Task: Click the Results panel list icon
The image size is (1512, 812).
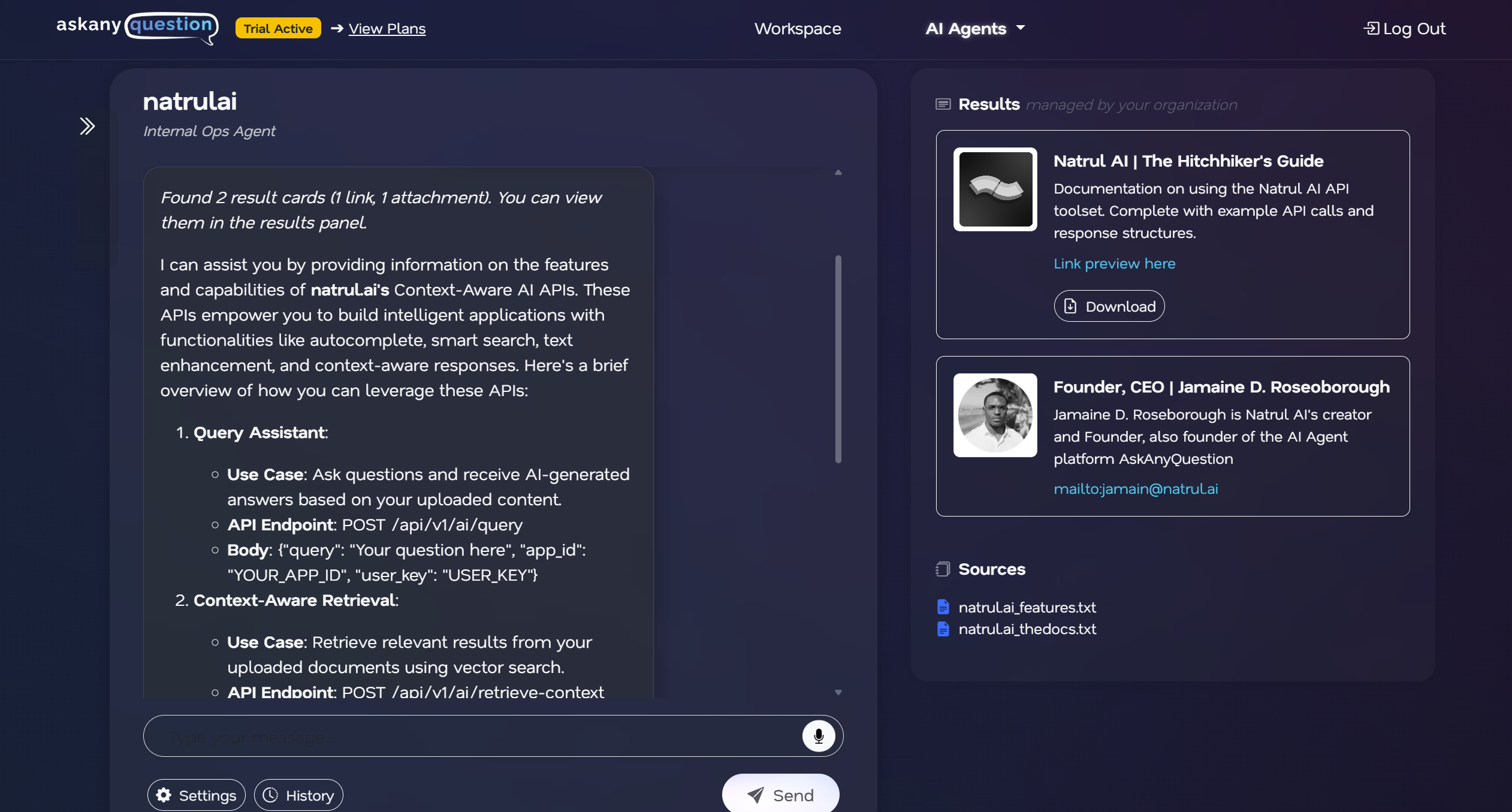Action: 943,104
